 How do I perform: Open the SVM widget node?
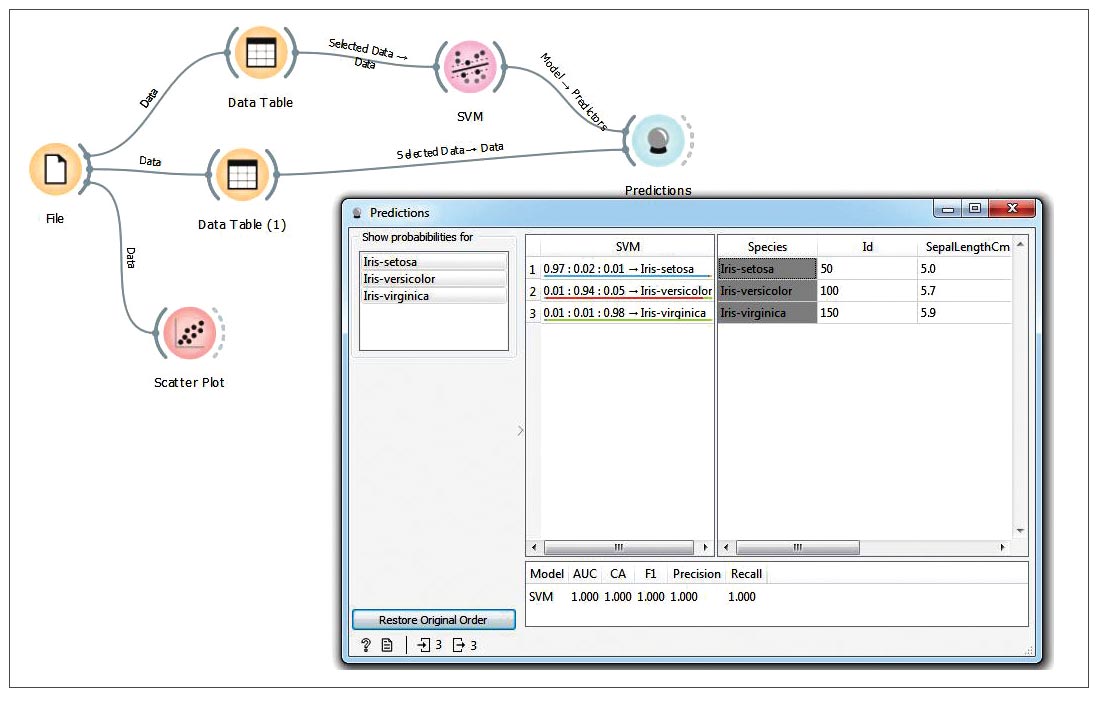[470, 67]
